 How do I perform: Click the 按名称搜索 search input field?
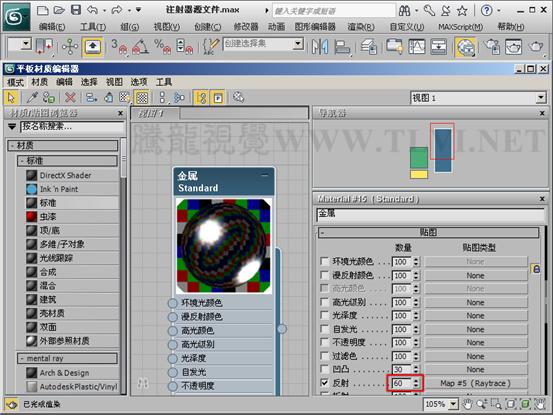click(x=72, y=127)
